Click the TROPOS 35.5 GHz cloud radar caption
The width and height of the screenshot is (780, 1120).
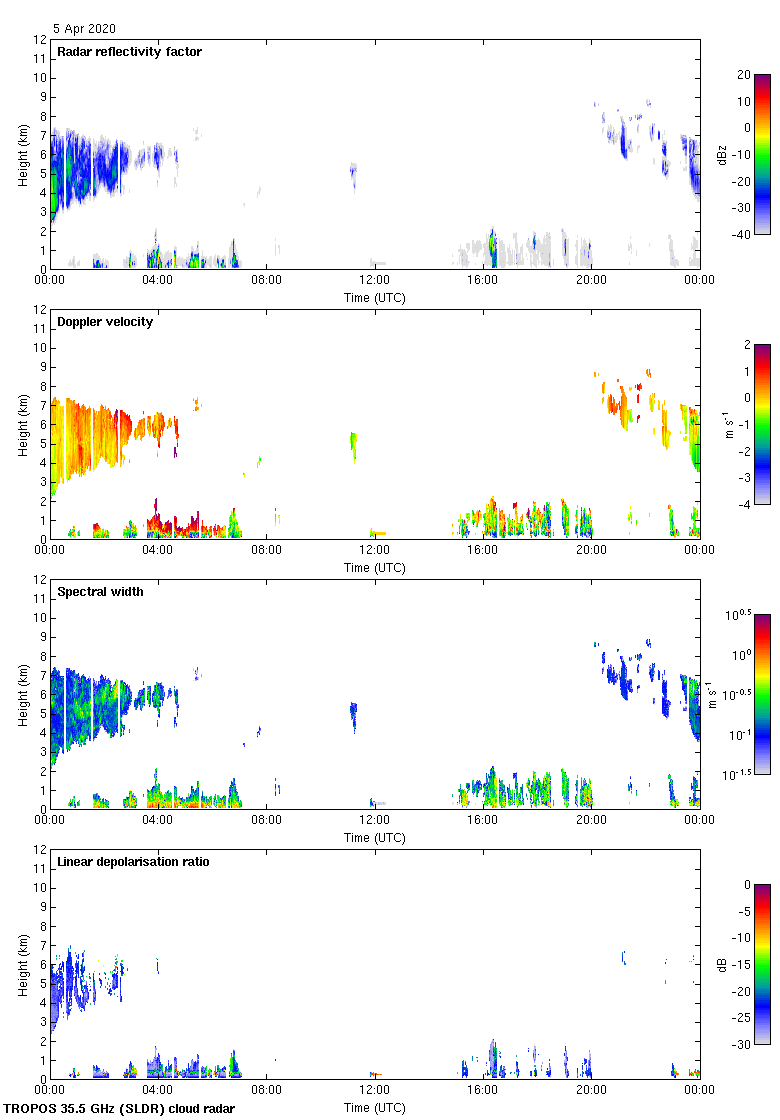click(120, 1109)
